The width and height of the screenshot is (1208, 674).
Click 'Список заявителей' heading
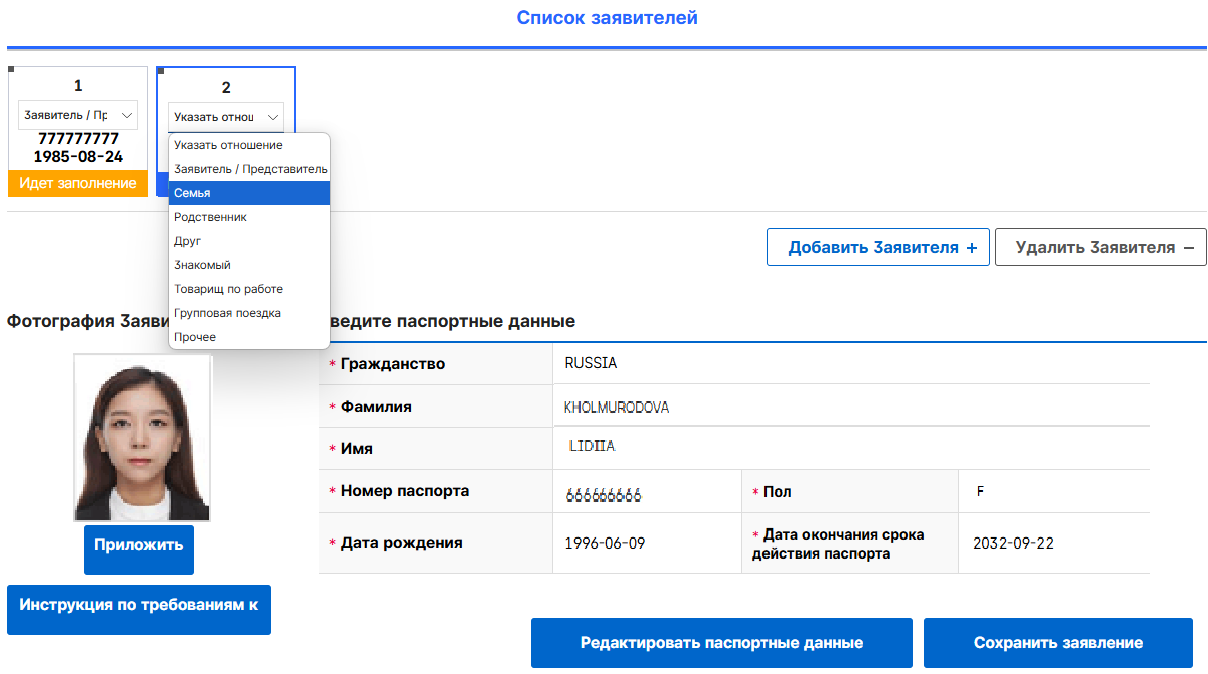[607, 17]
